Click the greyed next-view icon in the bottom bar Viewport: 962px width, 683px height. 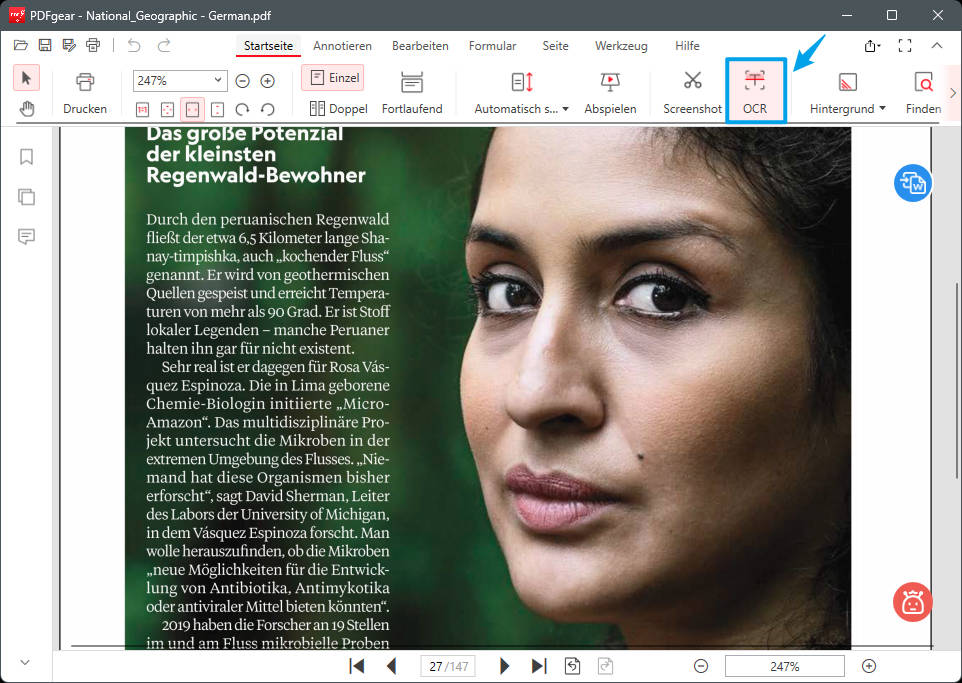[x=605, y=666]
